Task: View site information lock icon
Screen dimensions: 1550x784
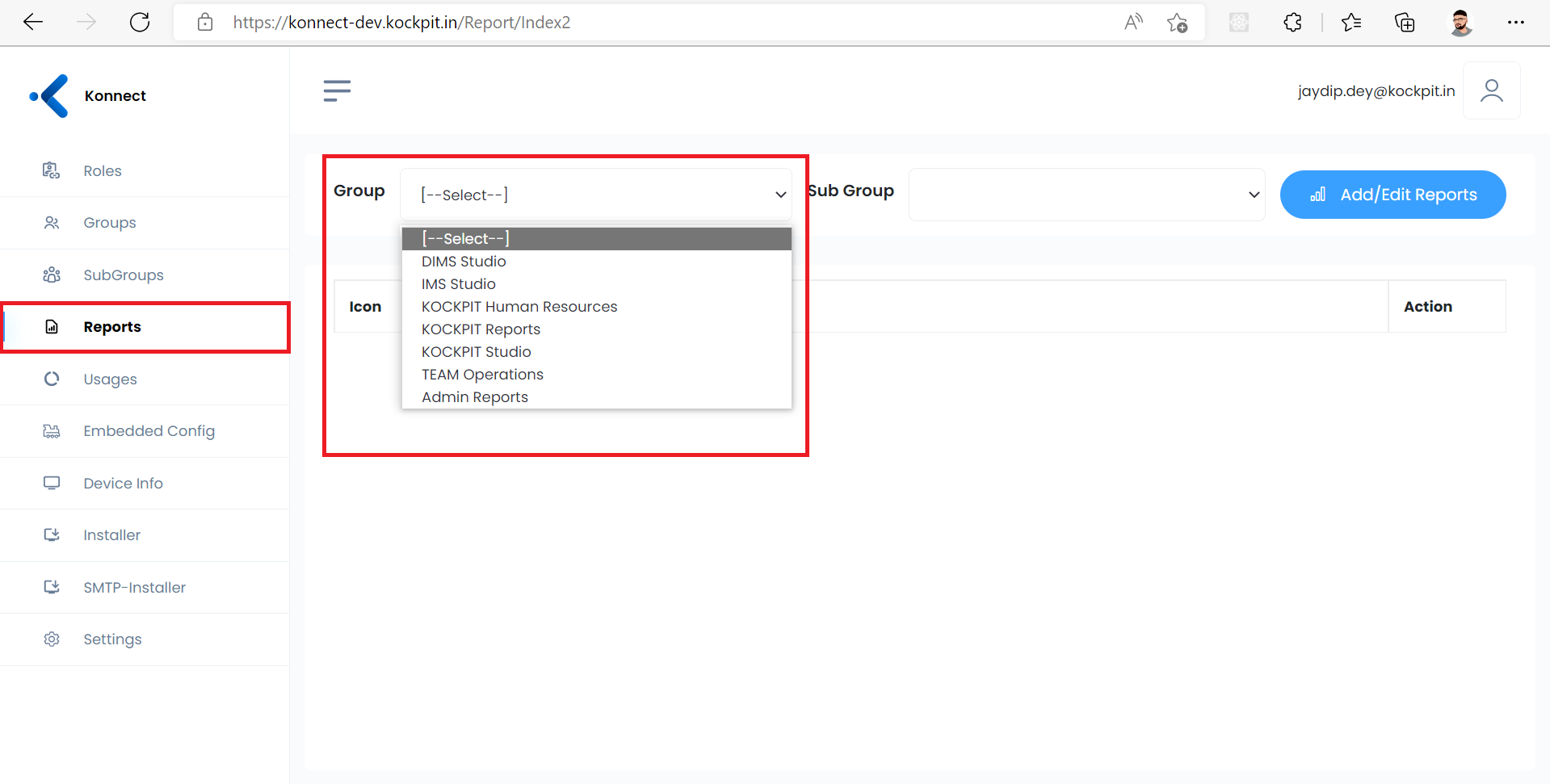Action: coord(205,23)
